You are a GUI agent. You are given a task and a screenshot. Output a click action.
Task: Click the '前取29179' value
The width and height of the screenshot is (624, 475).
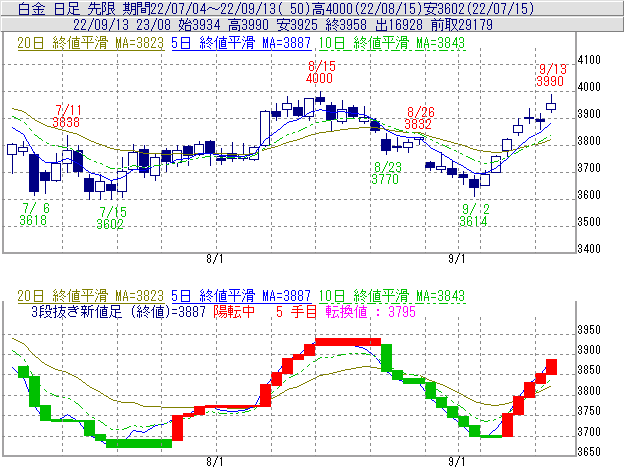462,25
